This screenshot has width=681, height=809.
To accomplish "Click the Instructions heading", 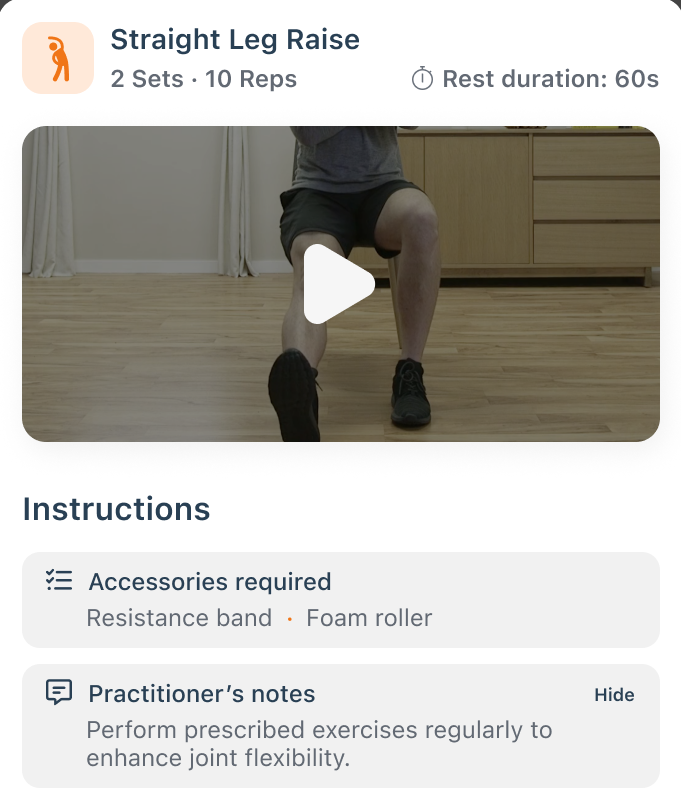I will pyautogui.click(x=117, y=509).
